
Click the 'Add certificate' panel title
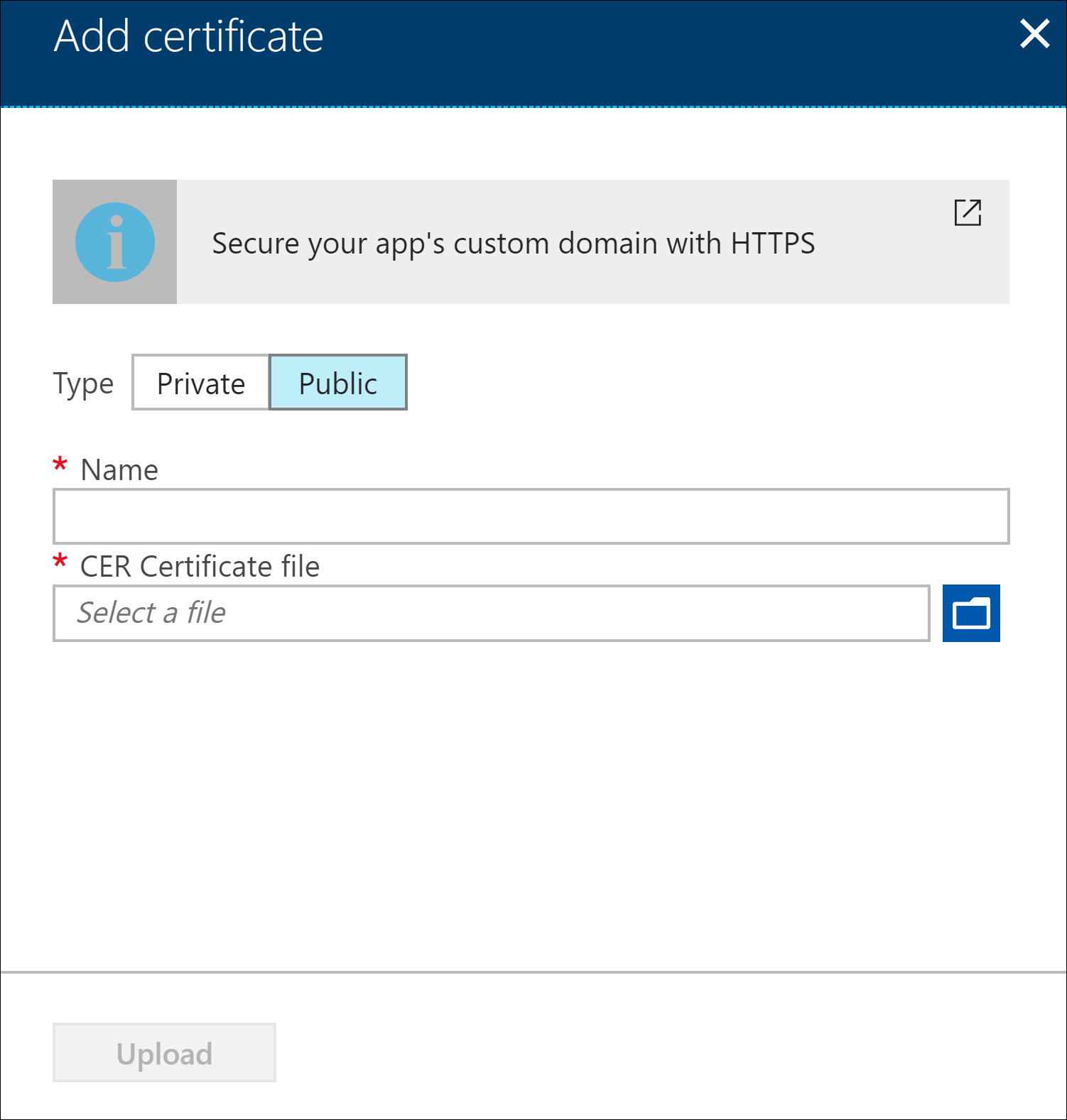pos(188,36)
